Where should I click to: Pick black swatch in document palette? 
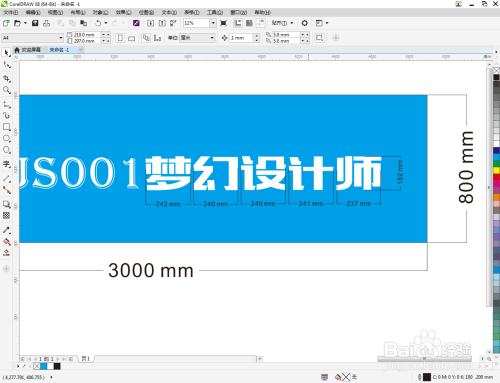(57, 366)
